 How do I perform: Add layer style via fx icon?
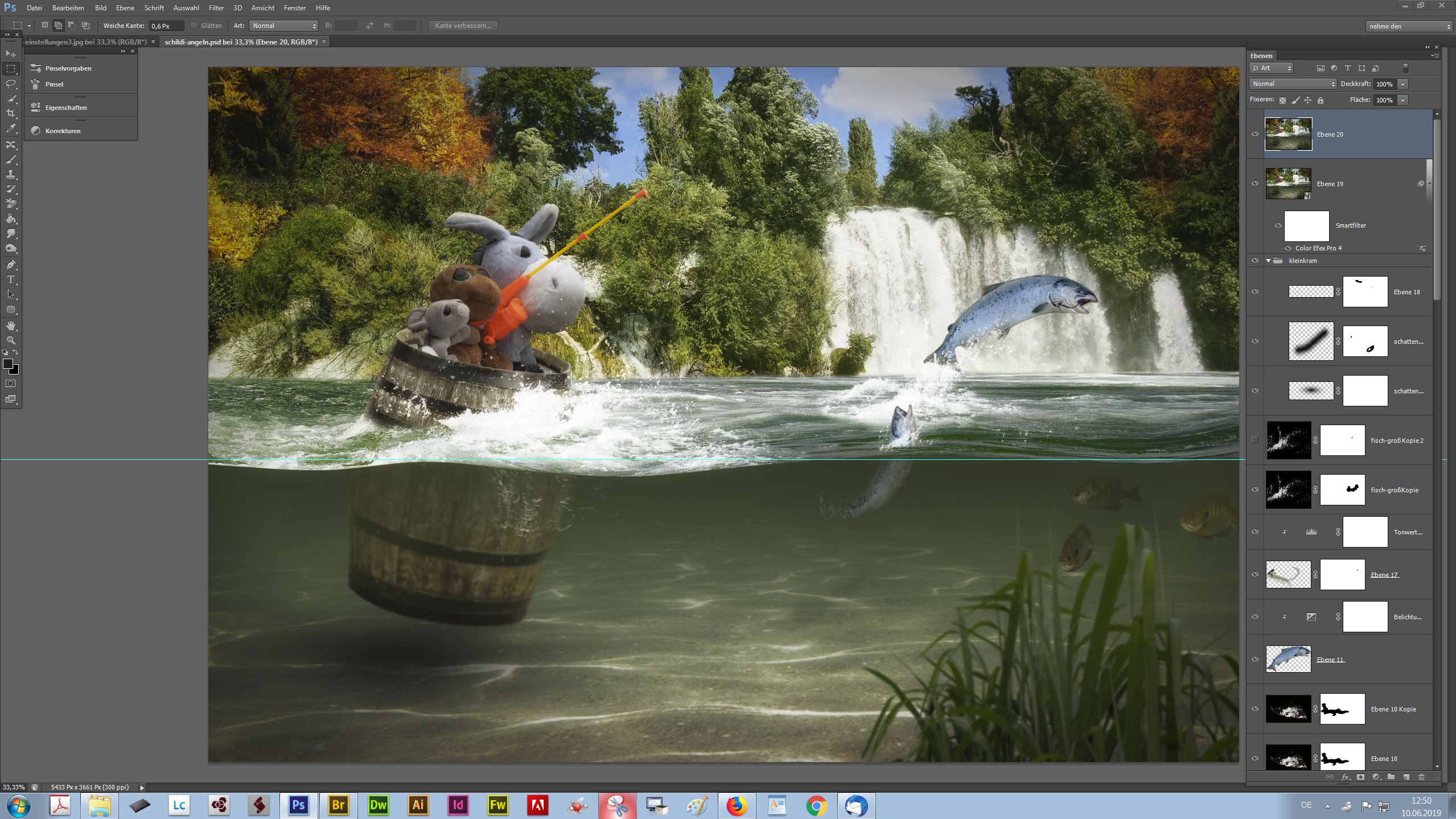coord(1346,777)
